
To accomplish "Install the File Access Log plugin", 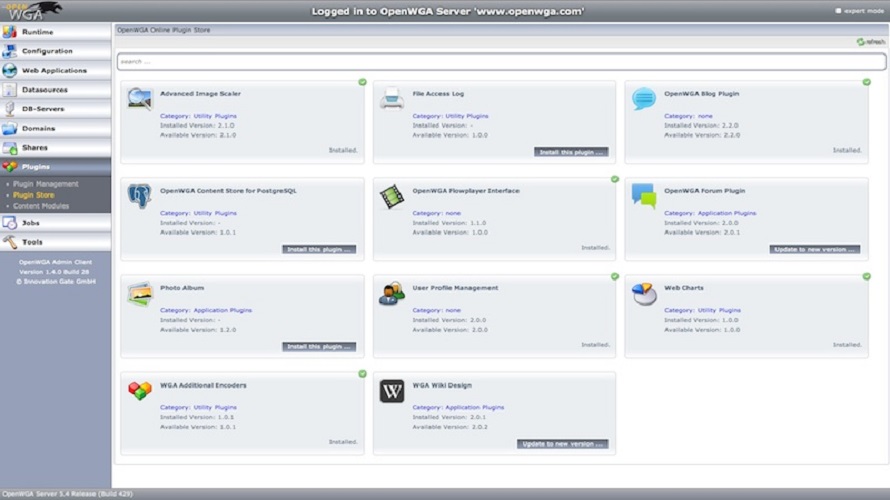I will point(570,152).
